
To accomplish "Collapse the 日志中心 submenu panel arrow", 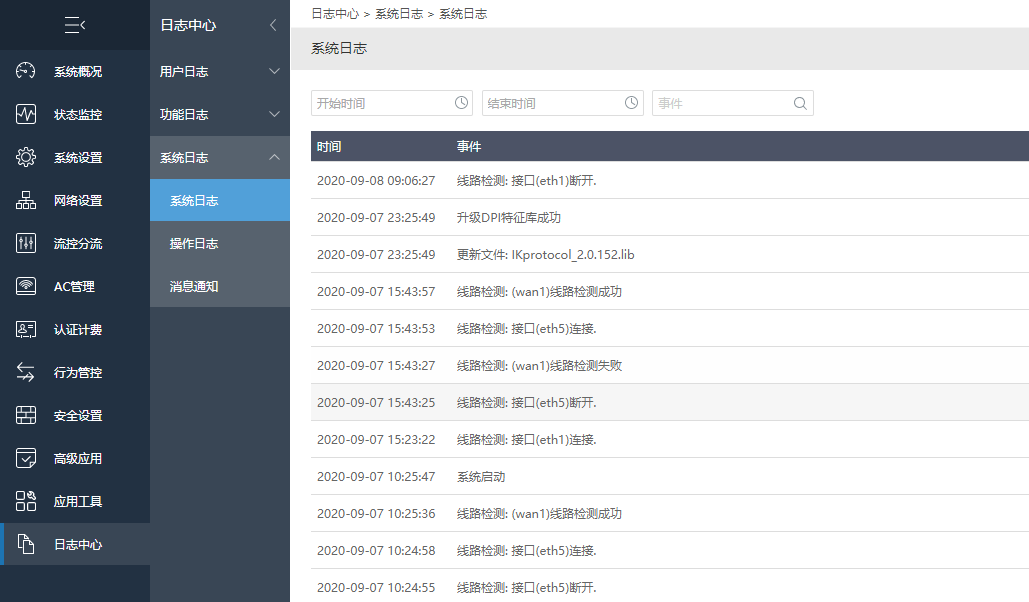I will click(x=273, y=25).
